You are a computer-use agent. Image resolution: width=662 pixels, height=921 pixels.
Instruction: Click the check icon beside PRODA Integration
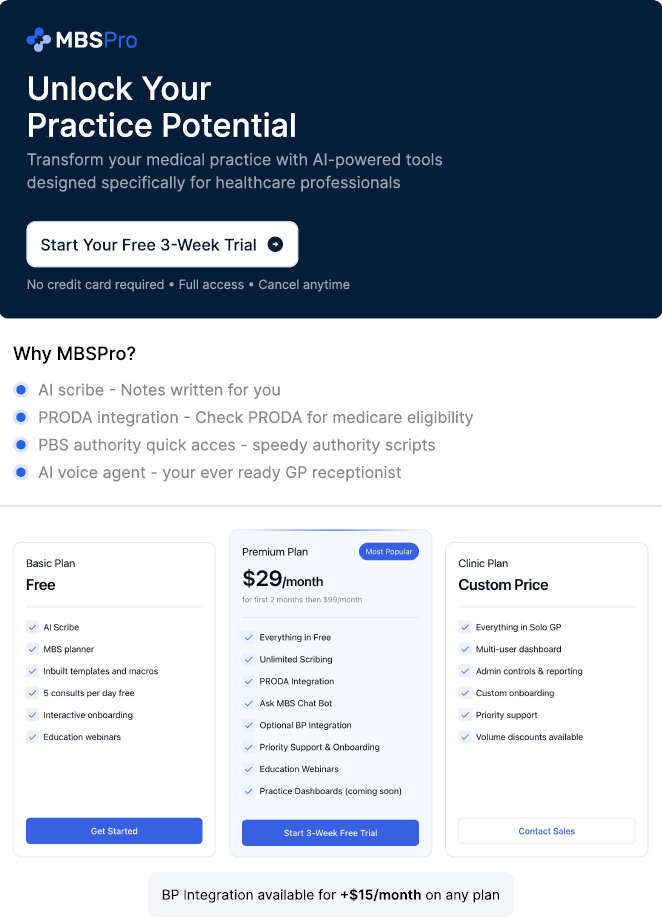(248, 681)
